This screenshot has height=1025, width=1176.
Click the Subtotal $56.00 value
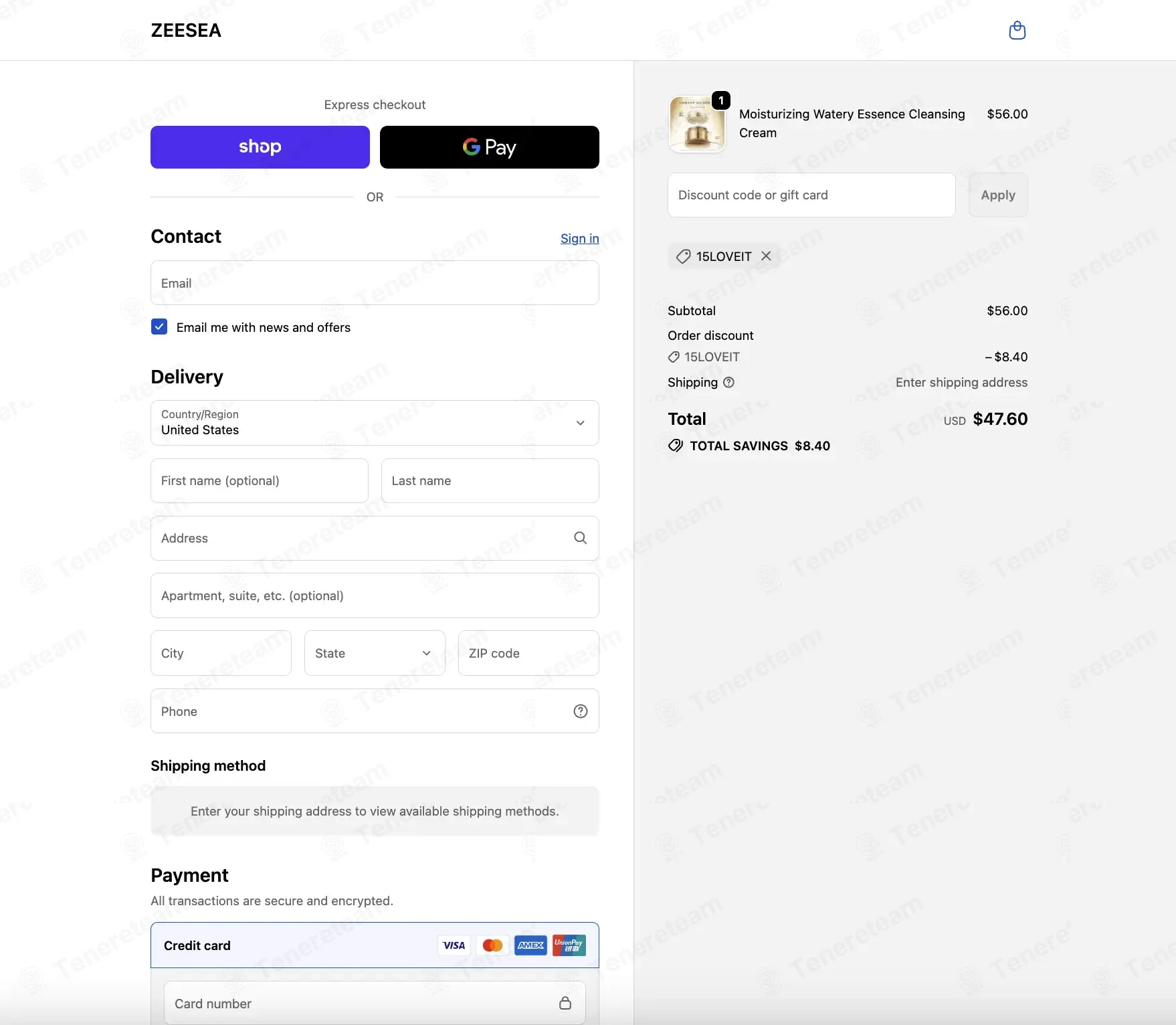click(1007, 310)
